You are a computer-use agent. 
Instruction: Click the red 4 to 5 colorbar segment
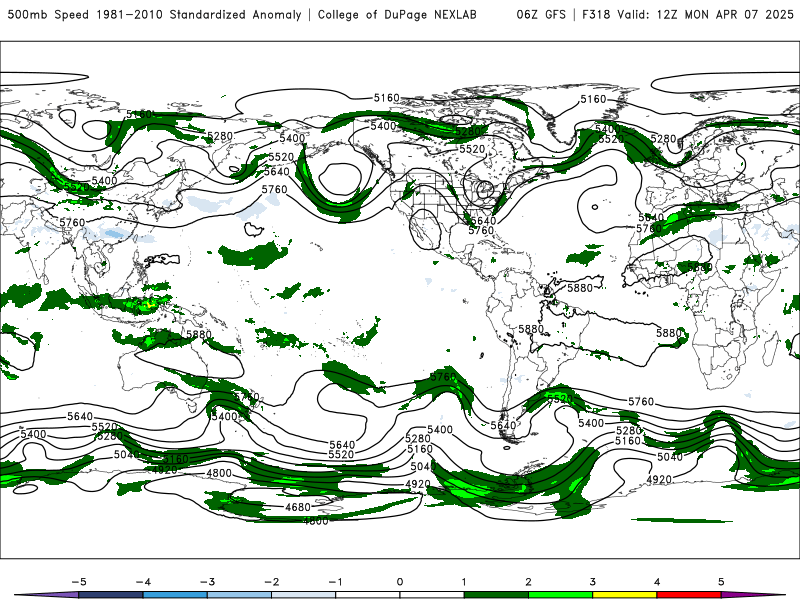point(689,595)
